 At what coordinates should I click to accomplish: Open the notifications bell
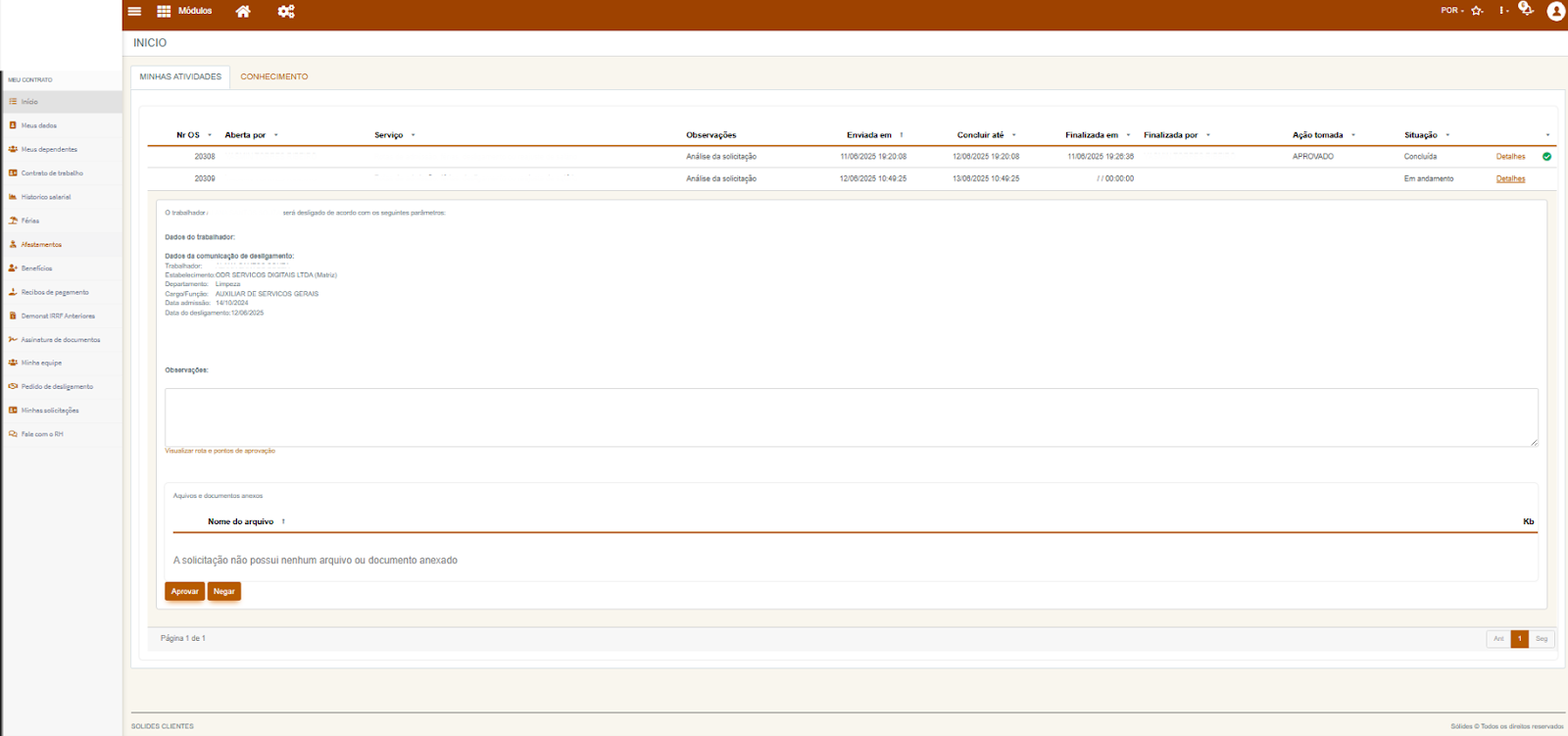1526,9
